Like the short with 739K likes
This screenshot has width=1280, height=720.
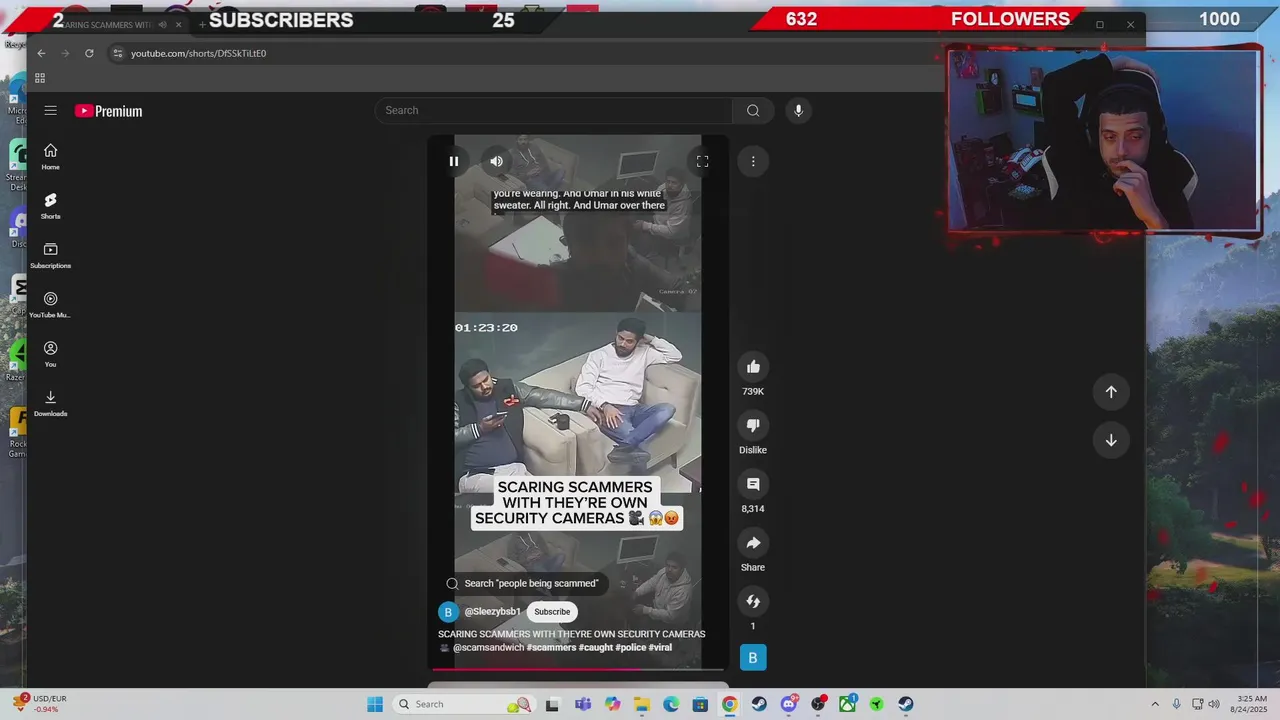pyautogui.click(x=753, y=367)
